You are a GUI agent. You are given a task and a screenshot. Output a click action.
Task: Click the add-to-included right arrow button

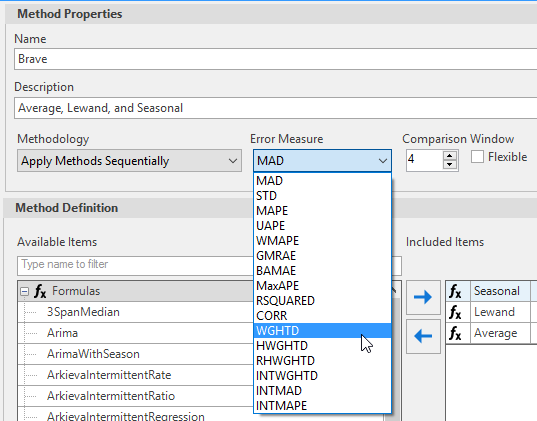423,297
